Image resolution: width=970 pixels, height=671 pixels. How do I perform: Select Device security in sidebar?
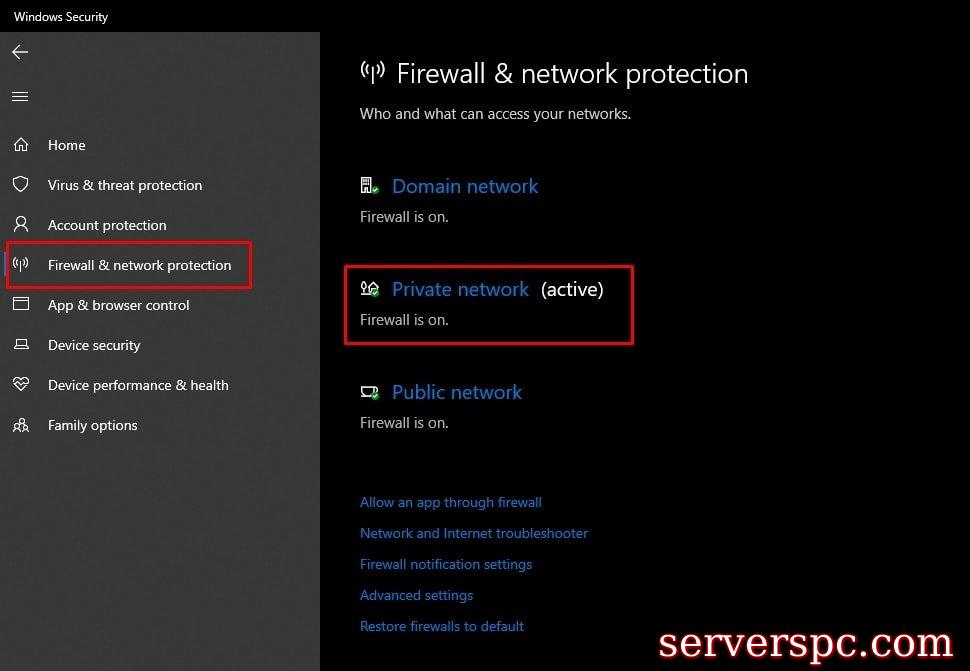coord(94,345)
